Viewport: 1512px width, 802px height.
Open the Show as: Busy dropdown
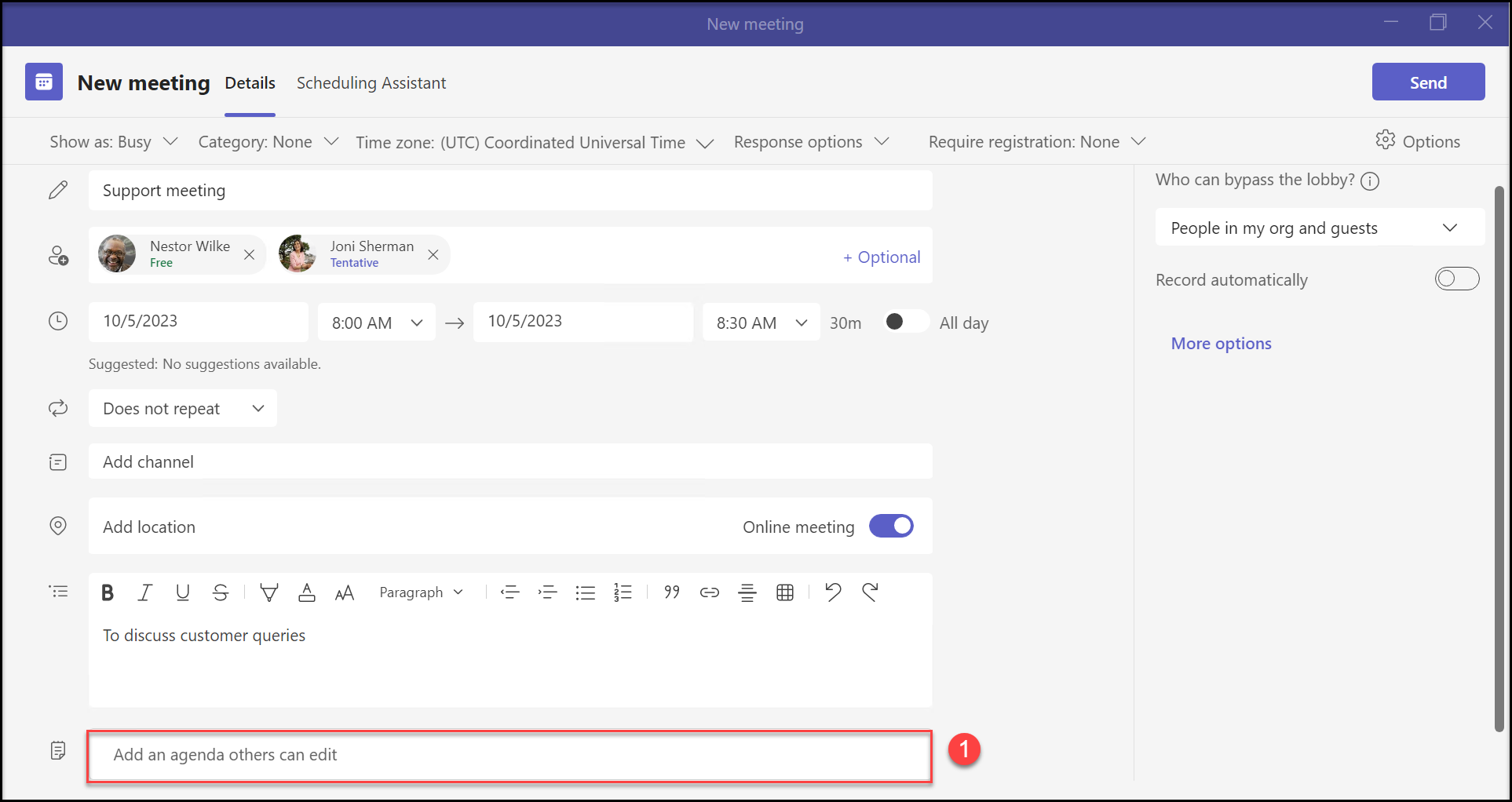point(113,141)
